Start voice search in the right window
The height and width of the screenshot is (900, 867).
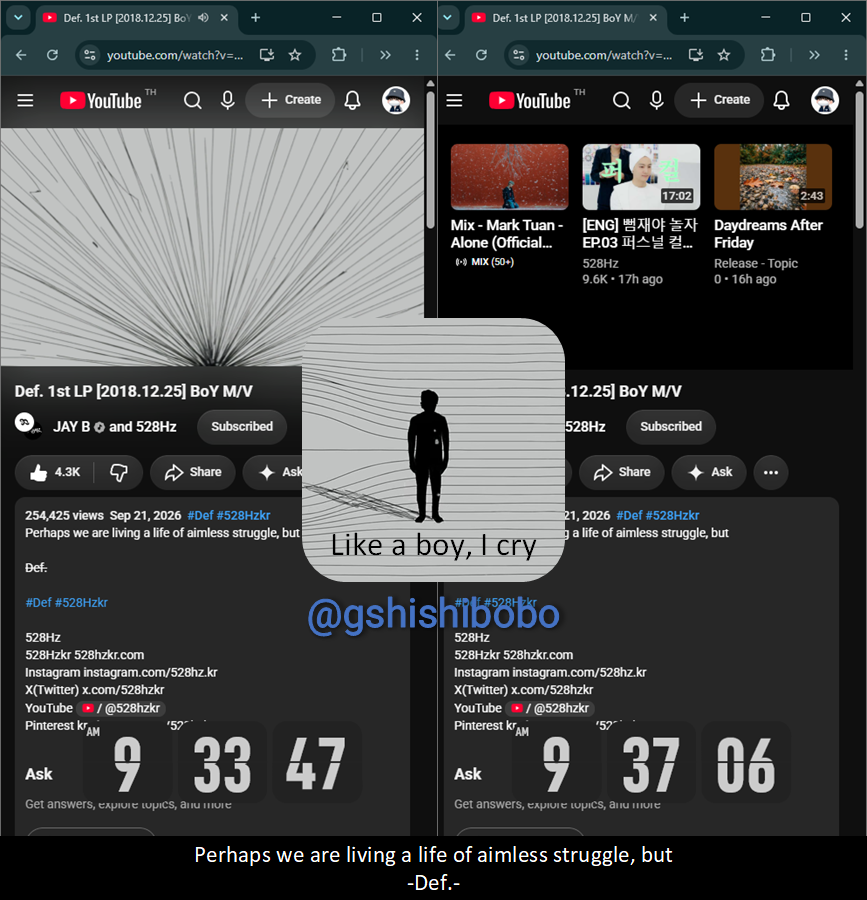[x=657, y=100]
